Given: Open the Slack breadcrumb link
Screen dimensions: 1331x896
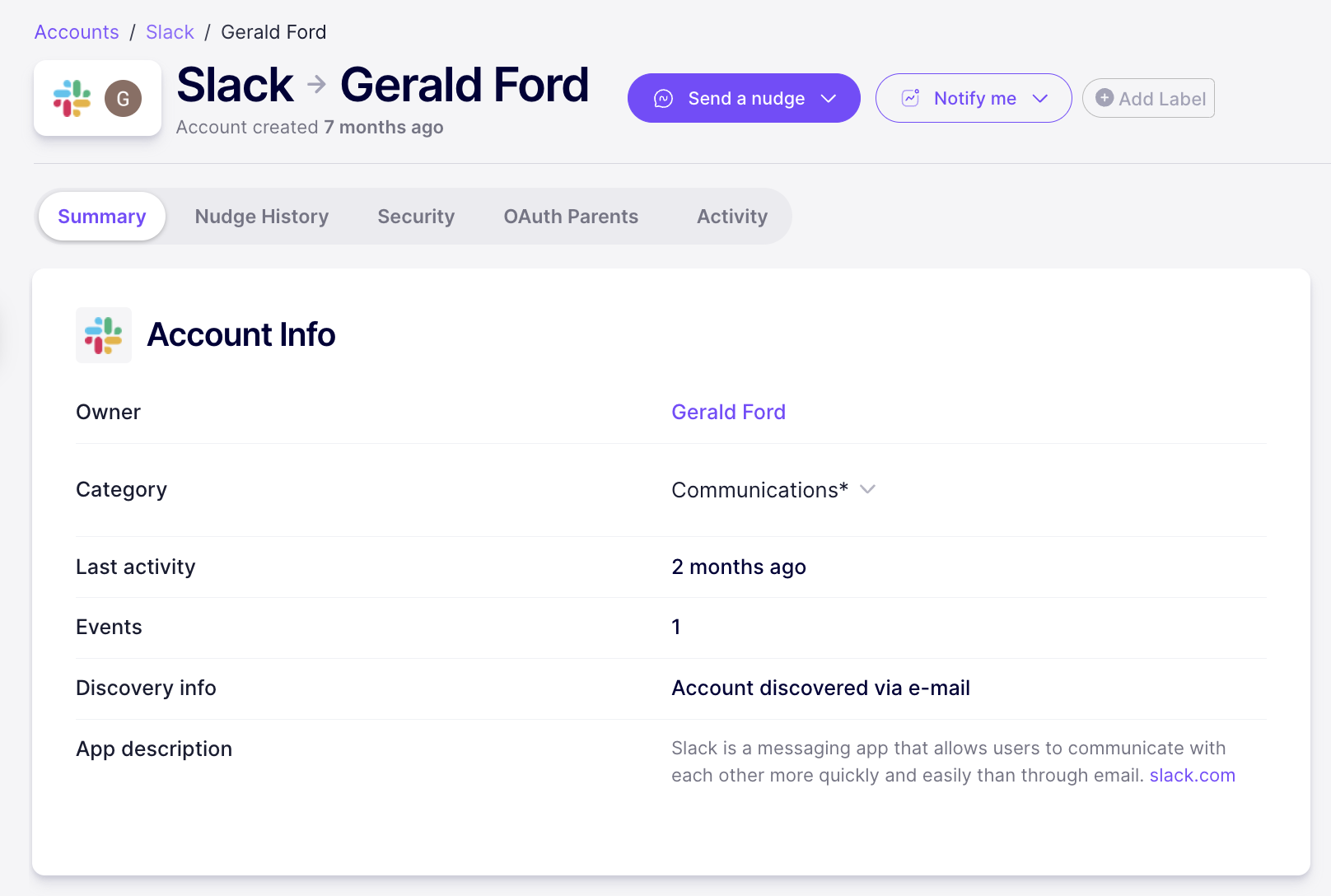Looking at the screenshot, I should [x=170, y=32].
